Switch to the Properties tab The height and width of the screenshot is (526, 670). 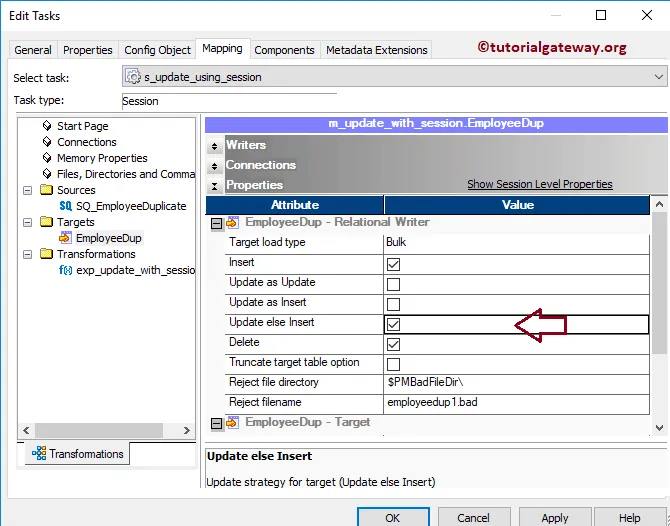point(88,50)
